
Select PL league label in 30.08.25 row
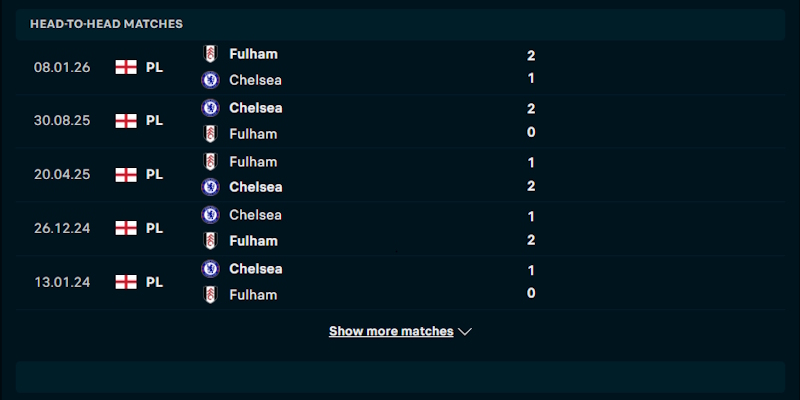click(155, 121)
